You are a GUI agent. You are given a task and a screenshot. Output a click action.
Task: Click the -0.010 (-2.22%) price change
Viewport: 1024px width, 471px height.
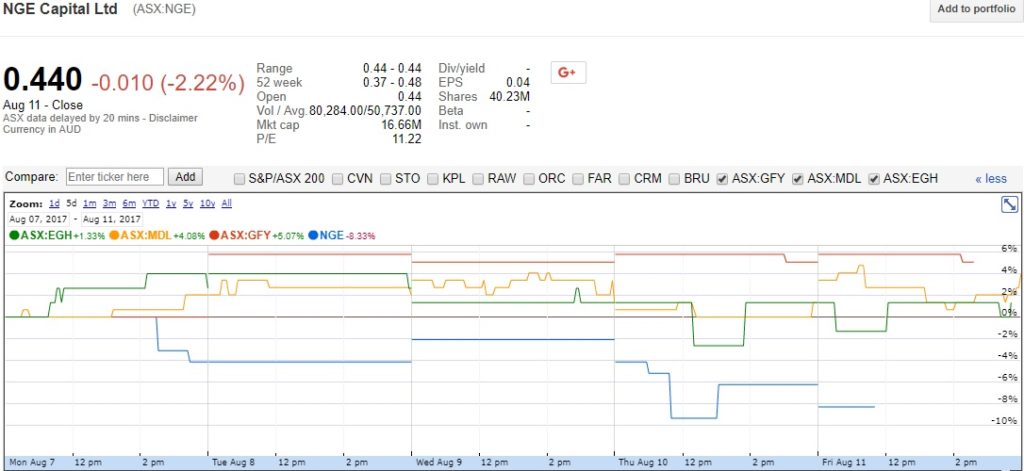pyautogui.click(x=168, y=83)
